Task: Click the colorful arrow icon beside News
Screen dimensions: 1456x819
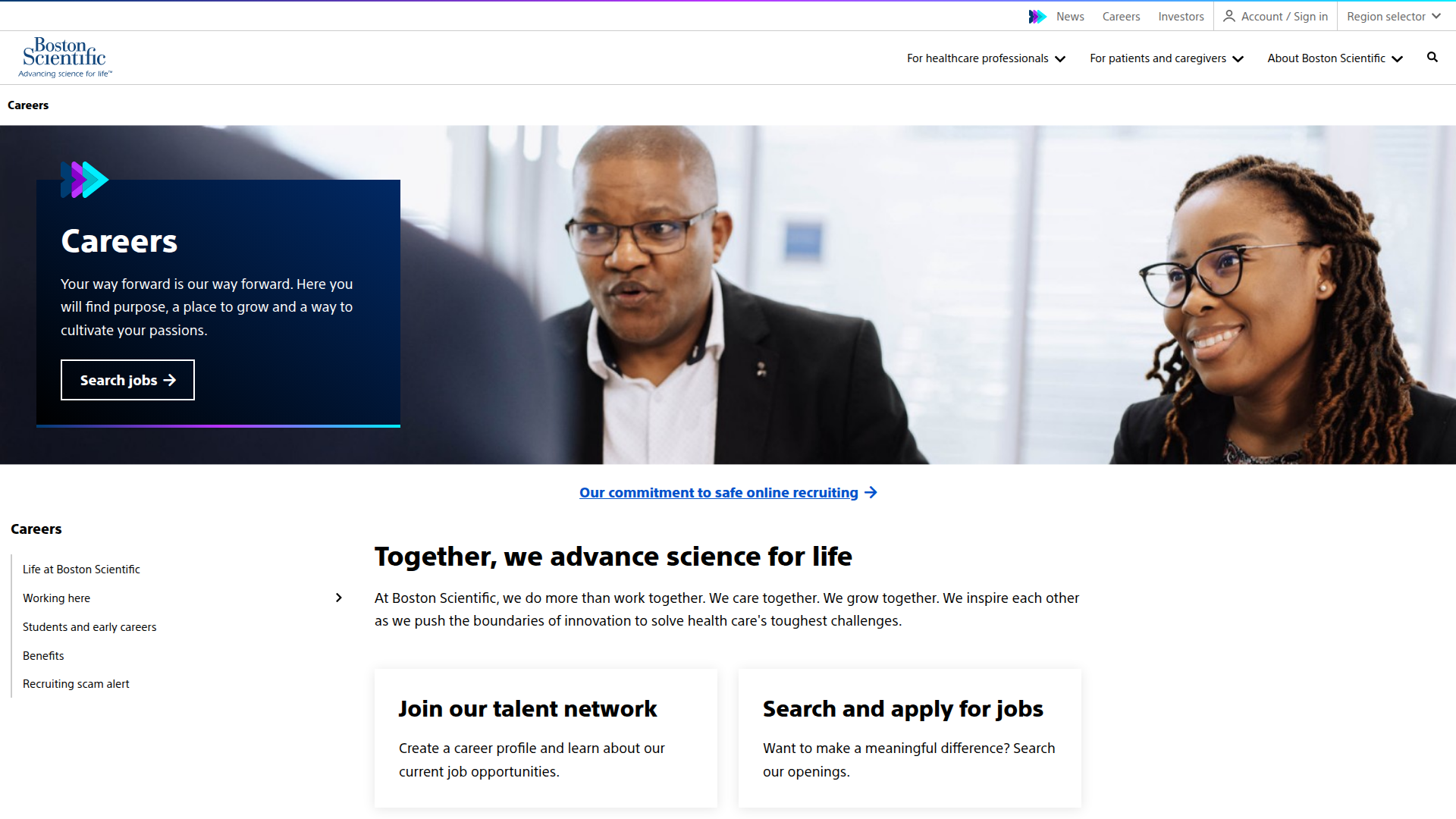Action: click(1037, 17)
